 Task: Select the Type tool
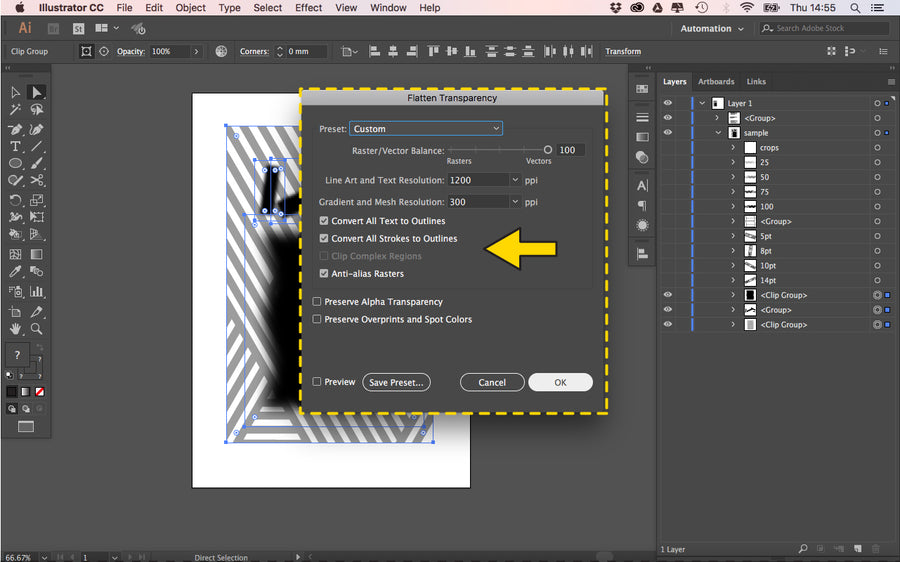point(16,146)
